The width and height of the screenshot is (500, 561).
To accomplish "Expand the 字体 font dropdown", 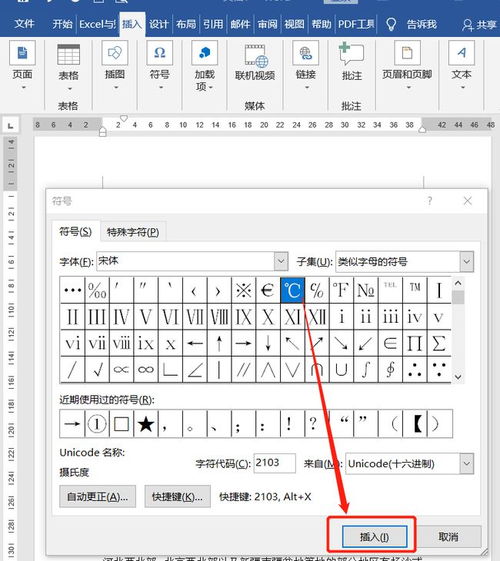I will click(x=281, y=261).
